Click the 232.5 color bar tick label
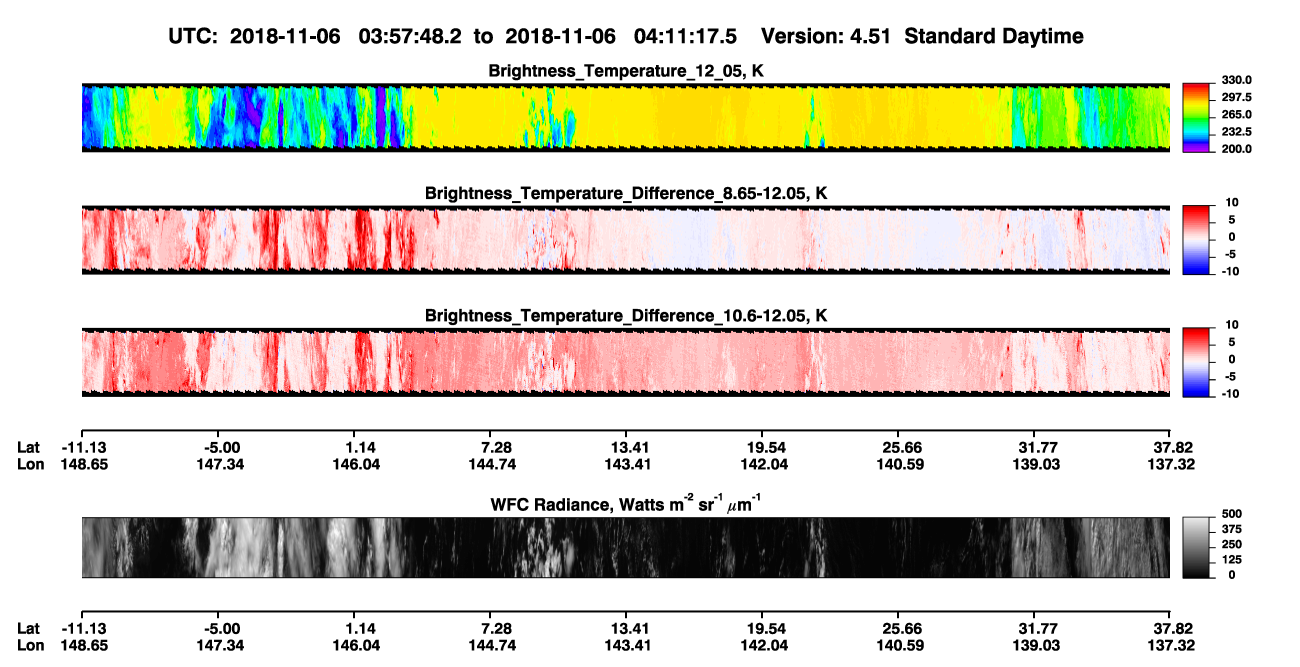1300x667 pixels. tap(1237, 132)
